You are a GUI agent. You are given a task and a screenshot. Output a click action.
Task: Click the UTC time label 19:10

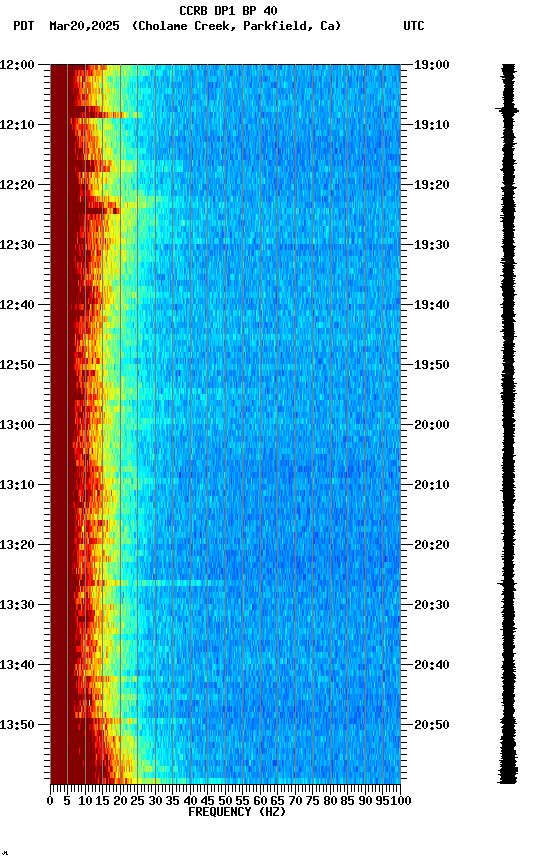coord(432,125)
